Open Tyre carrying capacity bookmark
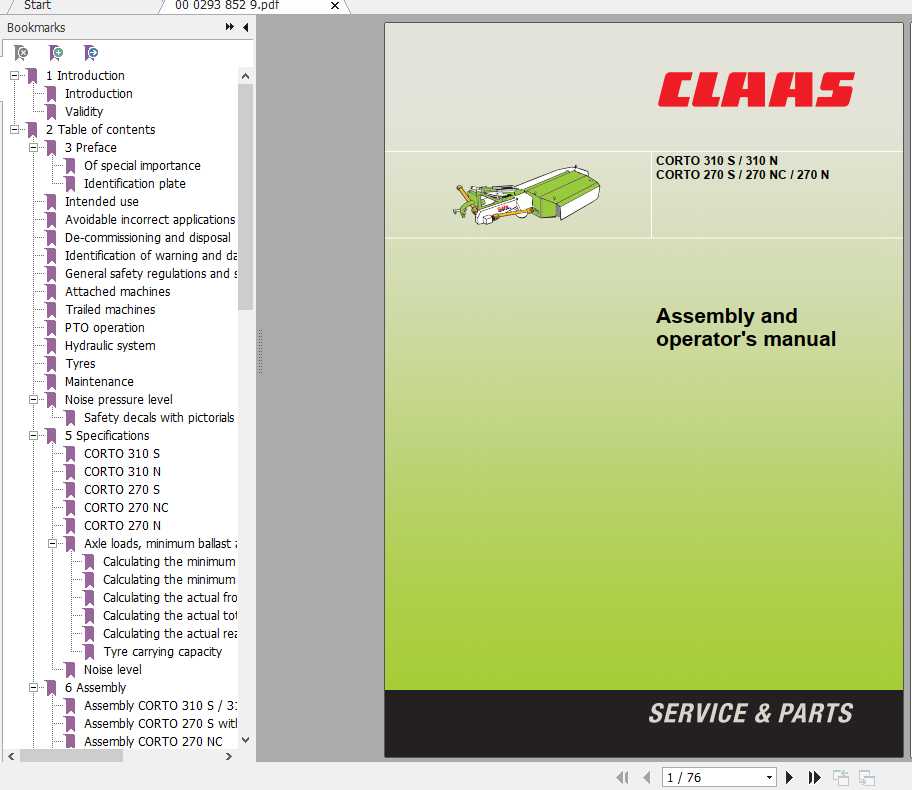The height and width of the screenshot is (790, 912). [162, 652]
